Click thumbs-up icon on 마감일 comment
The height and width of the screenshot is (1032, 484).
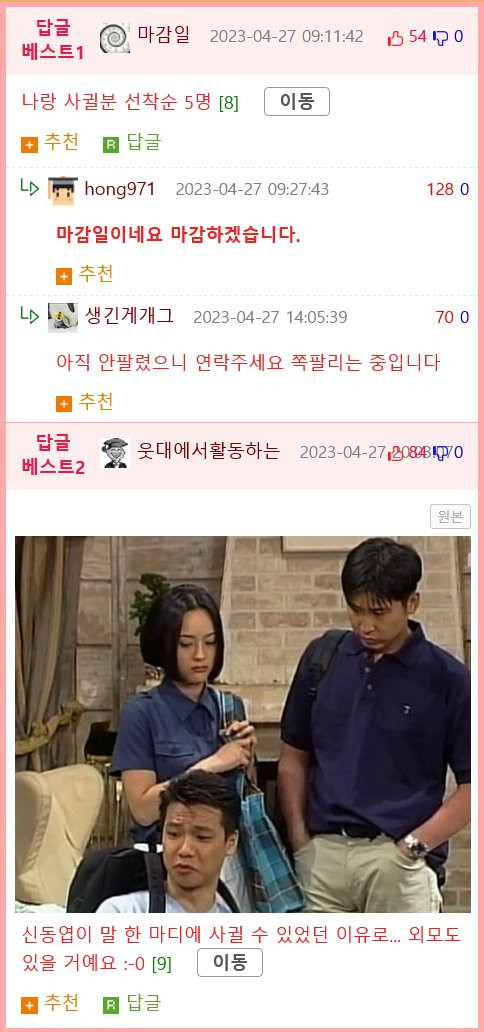(x=395, y=38)
